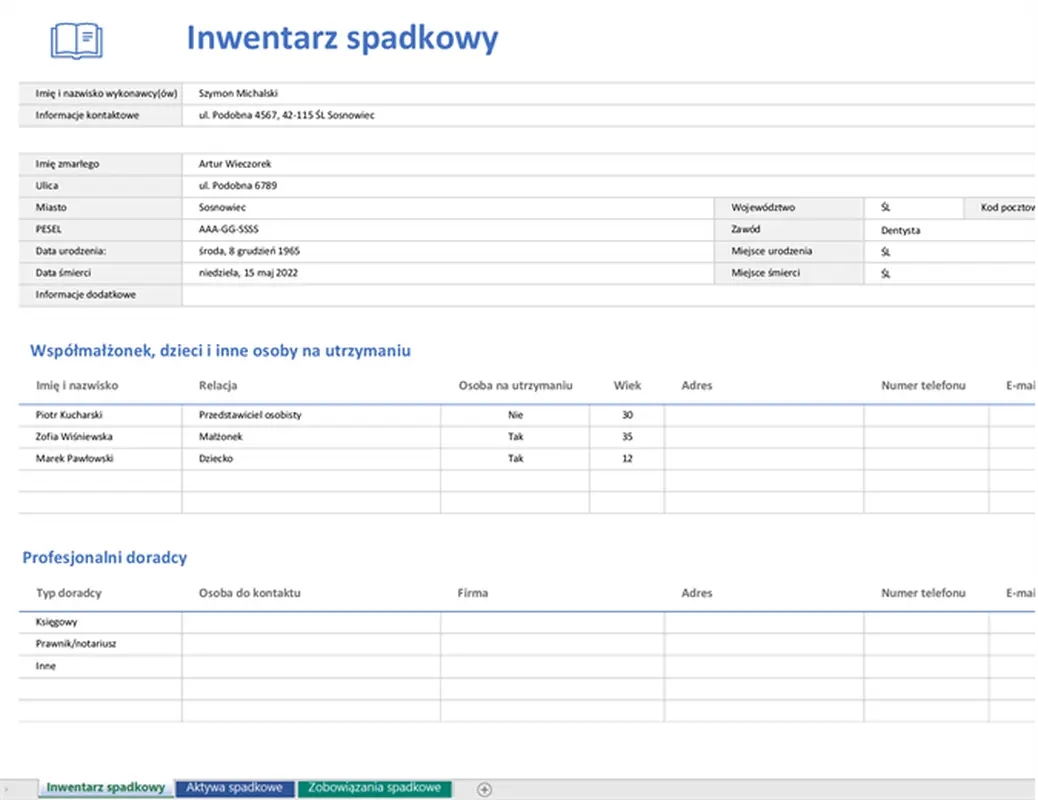Click the 'Relacja' column header
Screen dimensions: 1038x800
218,385
